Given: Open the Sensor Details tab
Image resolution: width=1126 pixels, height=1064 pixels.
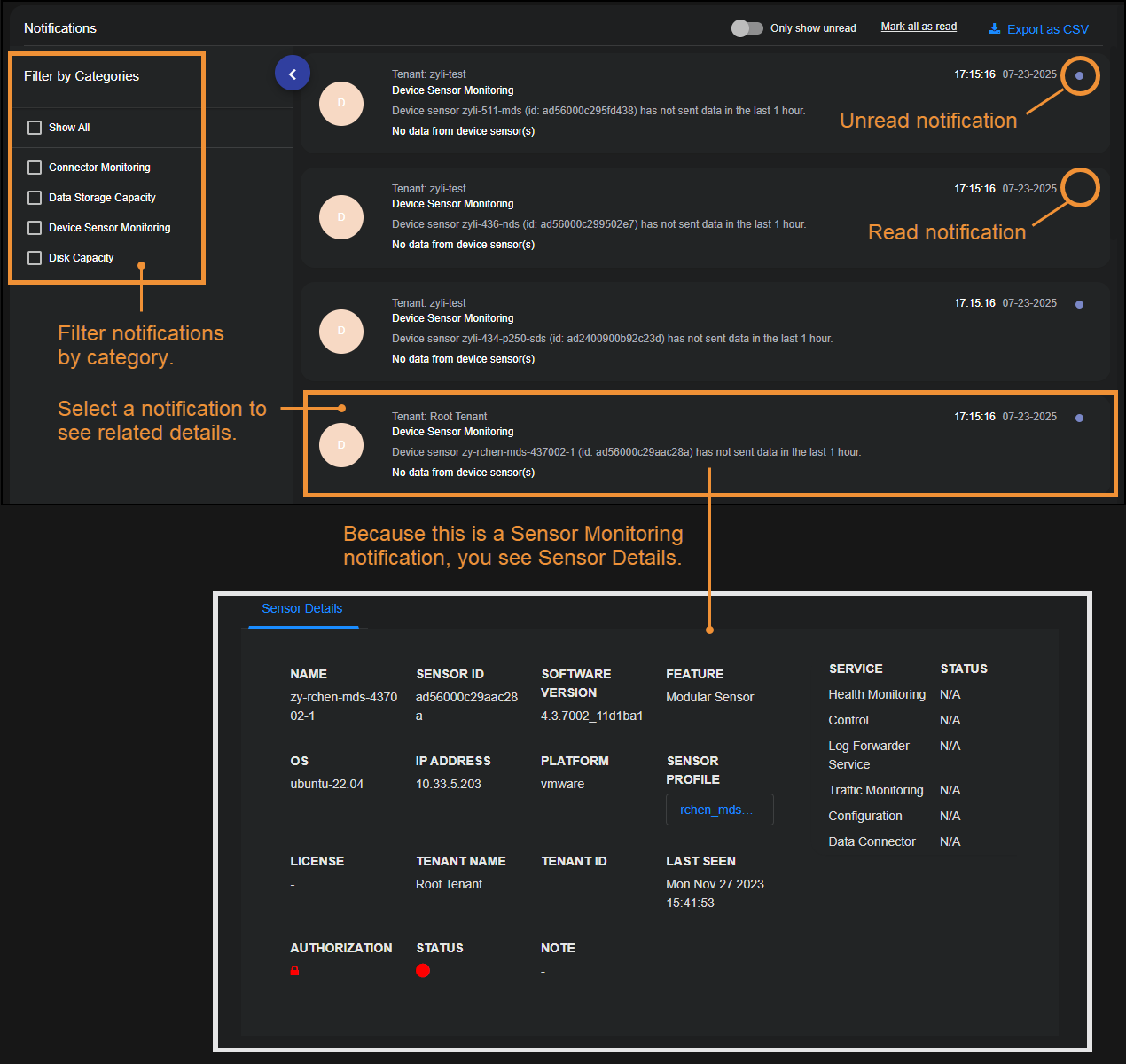Looking at the screenshot, I should [302, 609].
